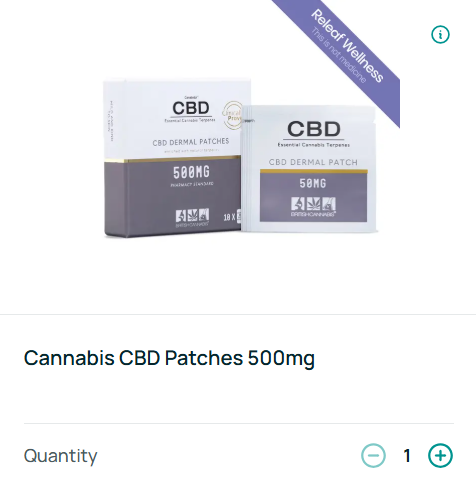Click the 'This is not medicine' ribbon text
The image size is (476, 490).
click(x=339, y=55)
